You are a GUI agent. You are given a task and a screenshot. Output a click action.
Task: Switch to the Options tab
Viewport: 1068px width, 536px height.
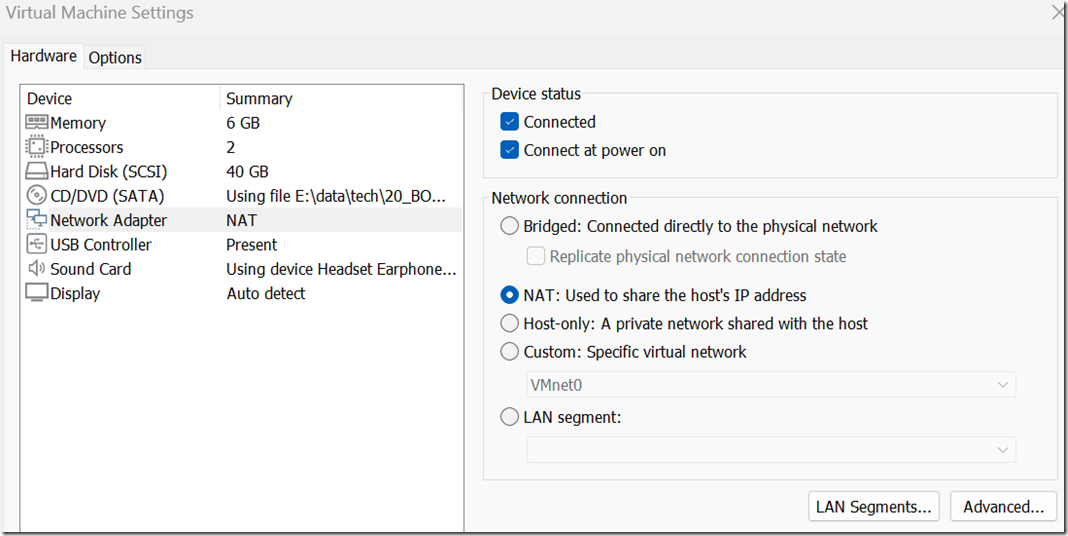click(115, 57)
